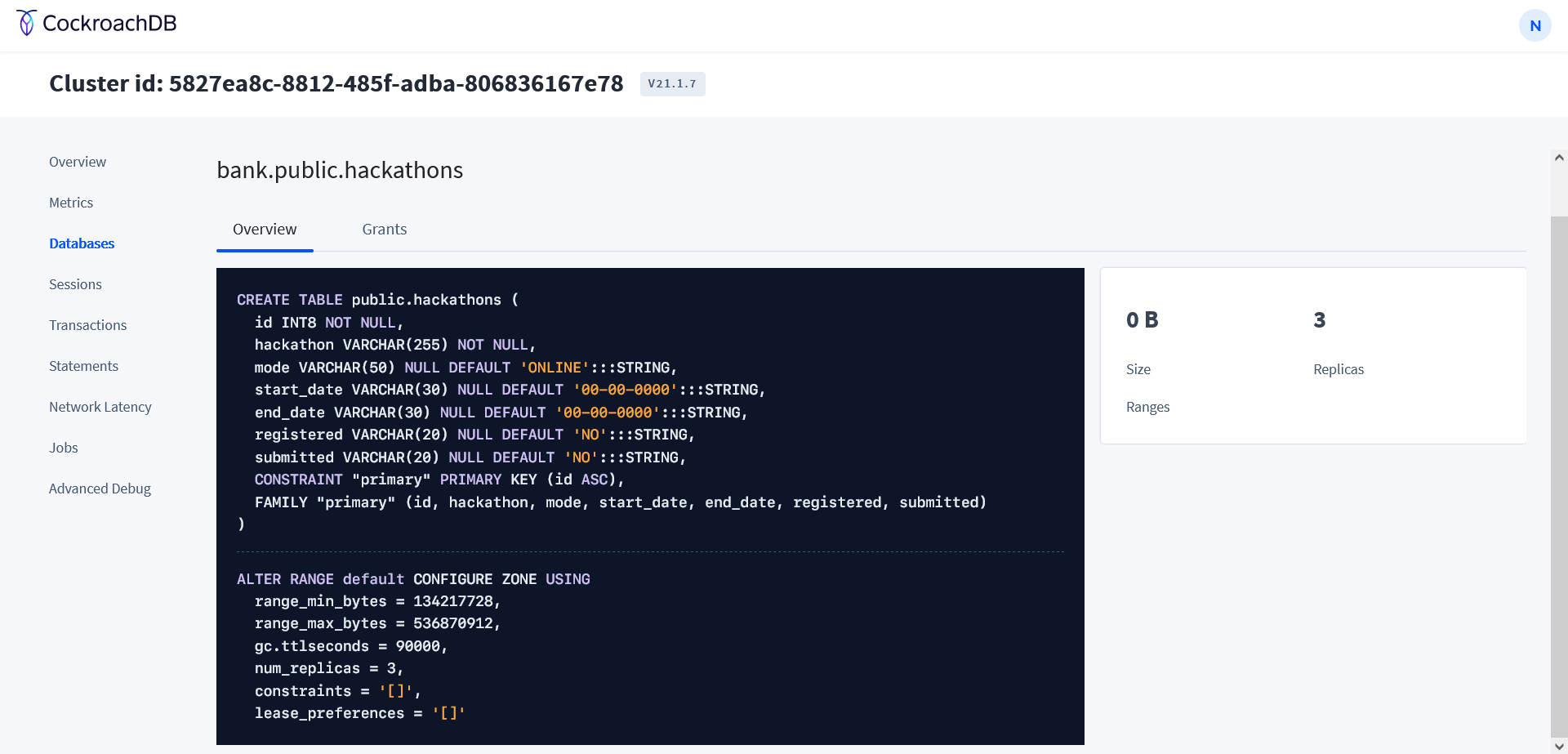
Task: Click the start_date column definition line
Action: pos(510,390)
